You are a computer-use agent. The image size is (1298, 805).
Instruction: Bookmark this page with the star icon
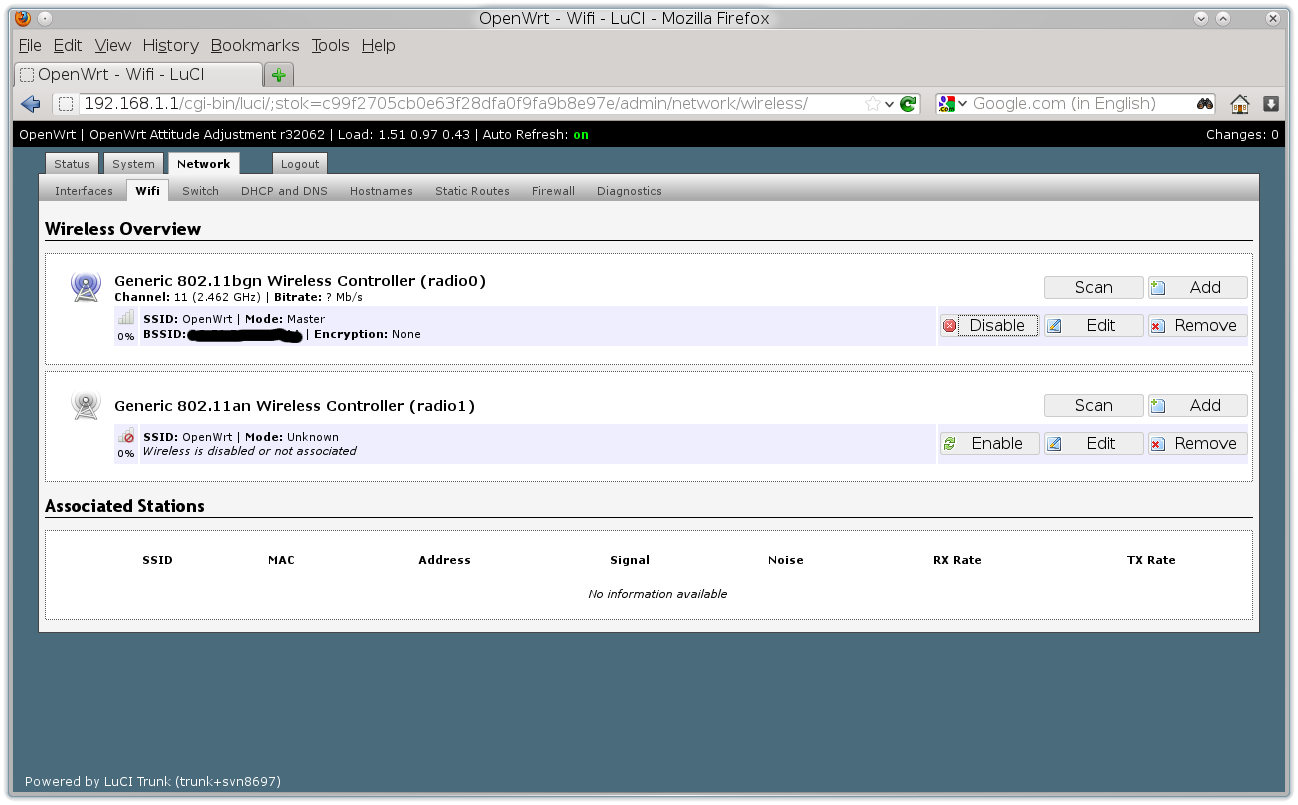coord(872,104)
